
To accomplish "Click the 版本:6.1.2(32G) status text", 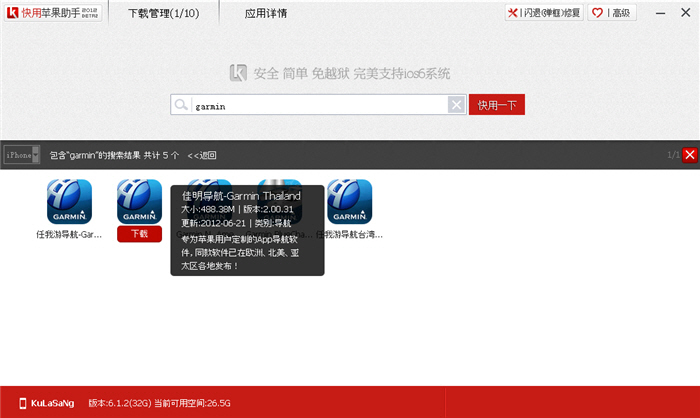I will click(x=120, y=403).
